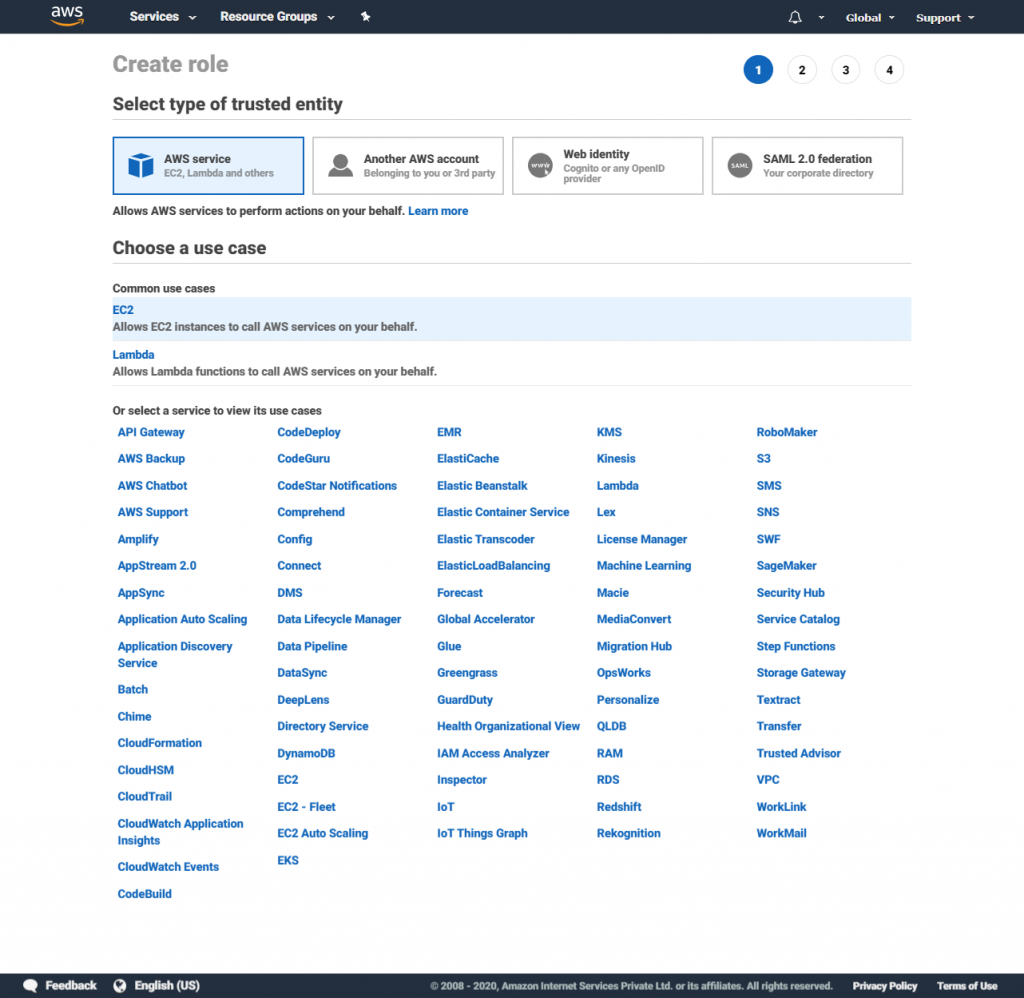This screenshot has height=998, width=1024.
Task: Open the Global region dropdown
Action: click(868, 16)
